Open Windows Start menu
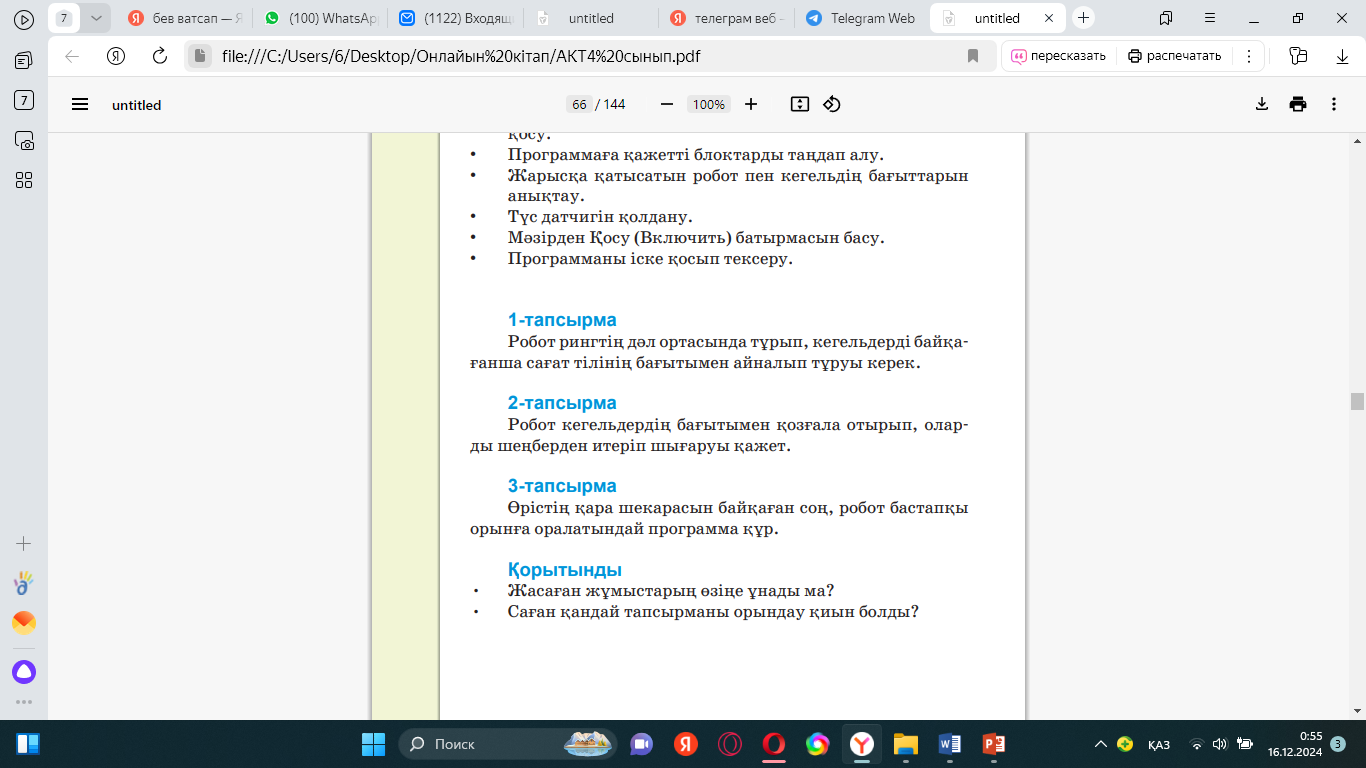Image resolution: width=1366 pixels, height=768 pixels. 373,744
